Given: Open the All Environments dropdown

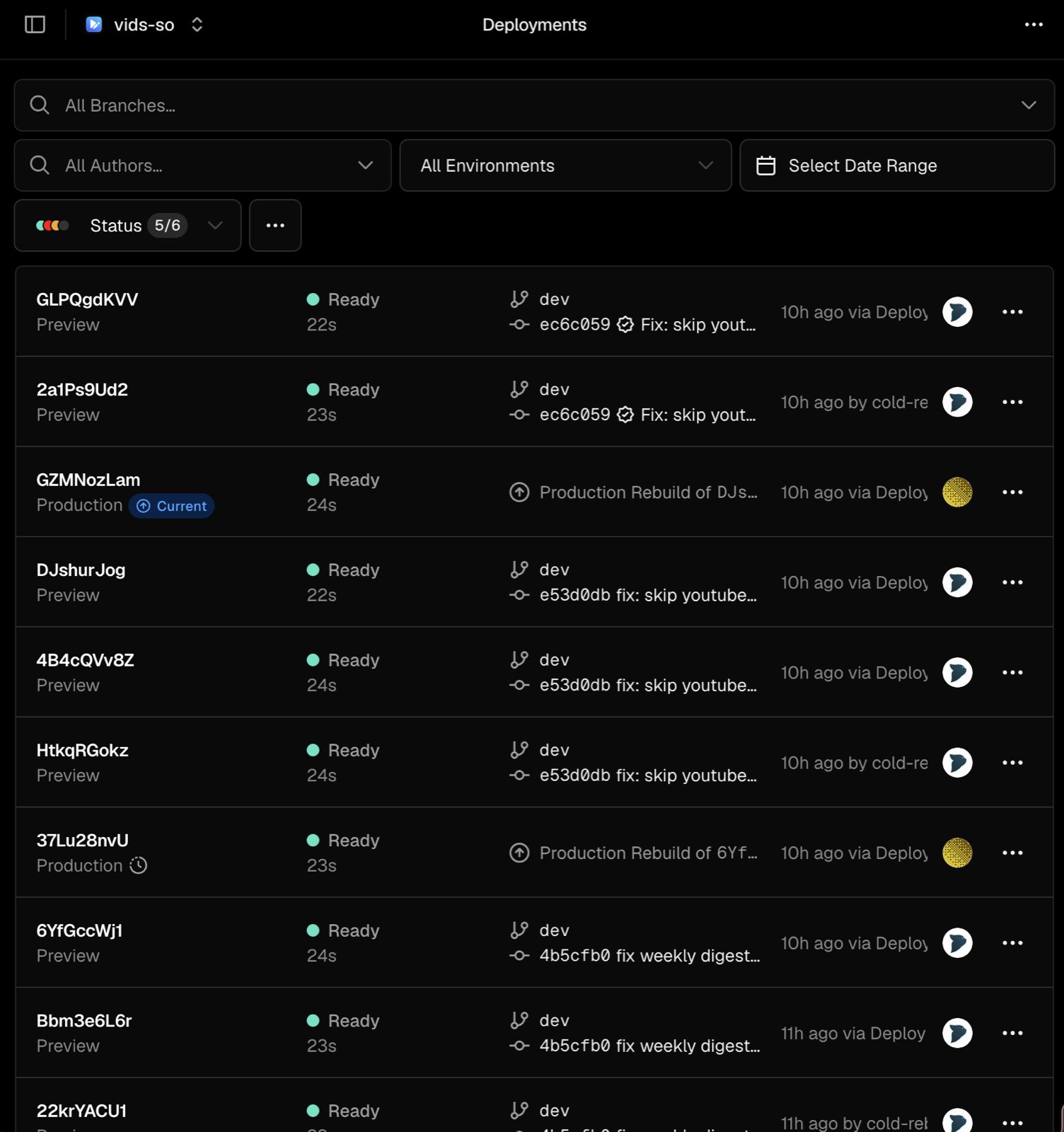Looking at the screenshot, I should coord(565,166).
